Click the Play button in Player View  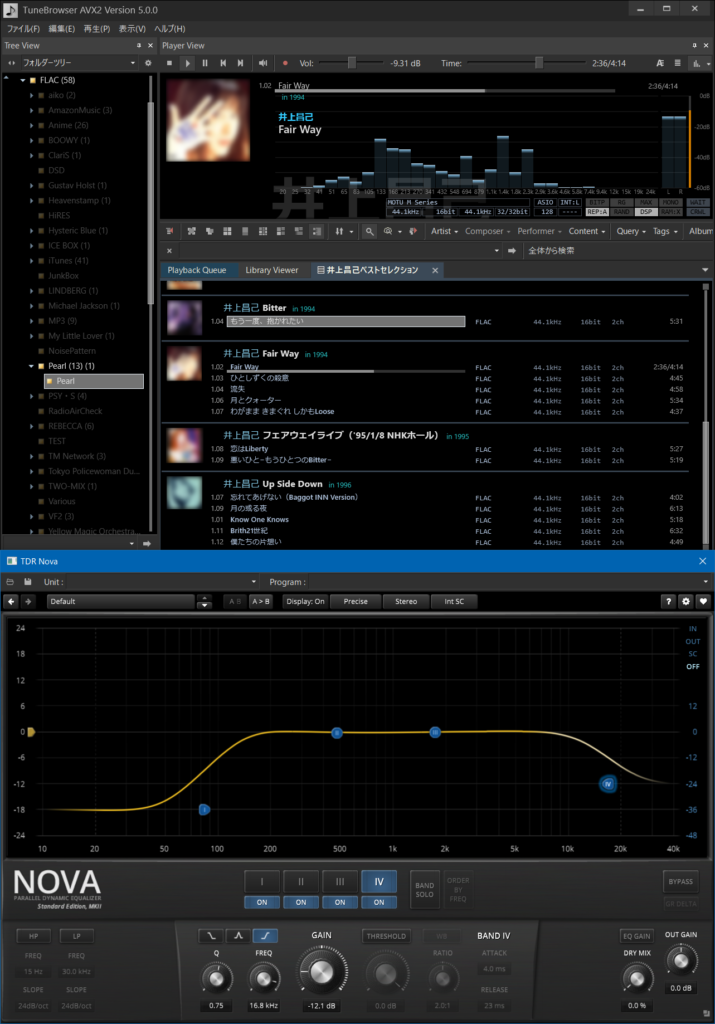coord(187,63)
